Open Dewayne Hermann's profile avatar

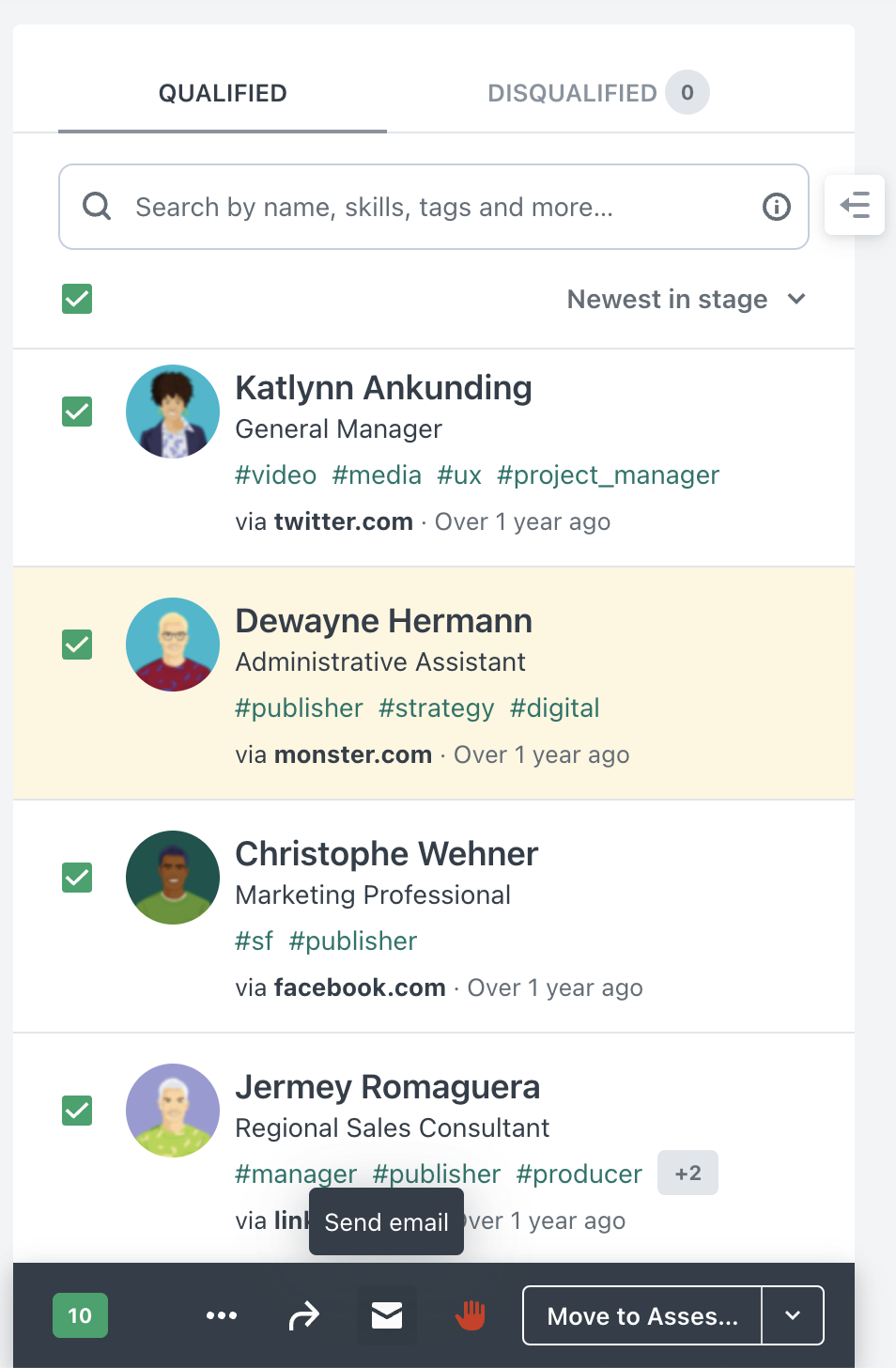pyautogui.click(x=173, y=645)
